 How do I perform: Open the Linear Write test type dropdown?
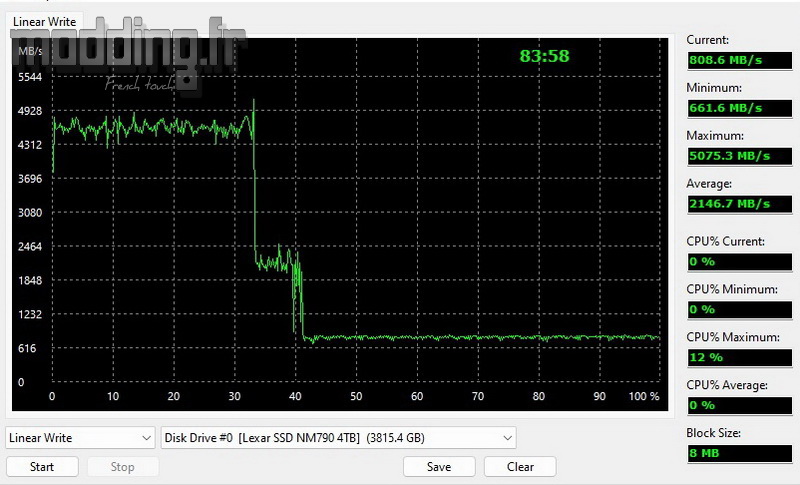pyautogui.click(x=80, y=438)
